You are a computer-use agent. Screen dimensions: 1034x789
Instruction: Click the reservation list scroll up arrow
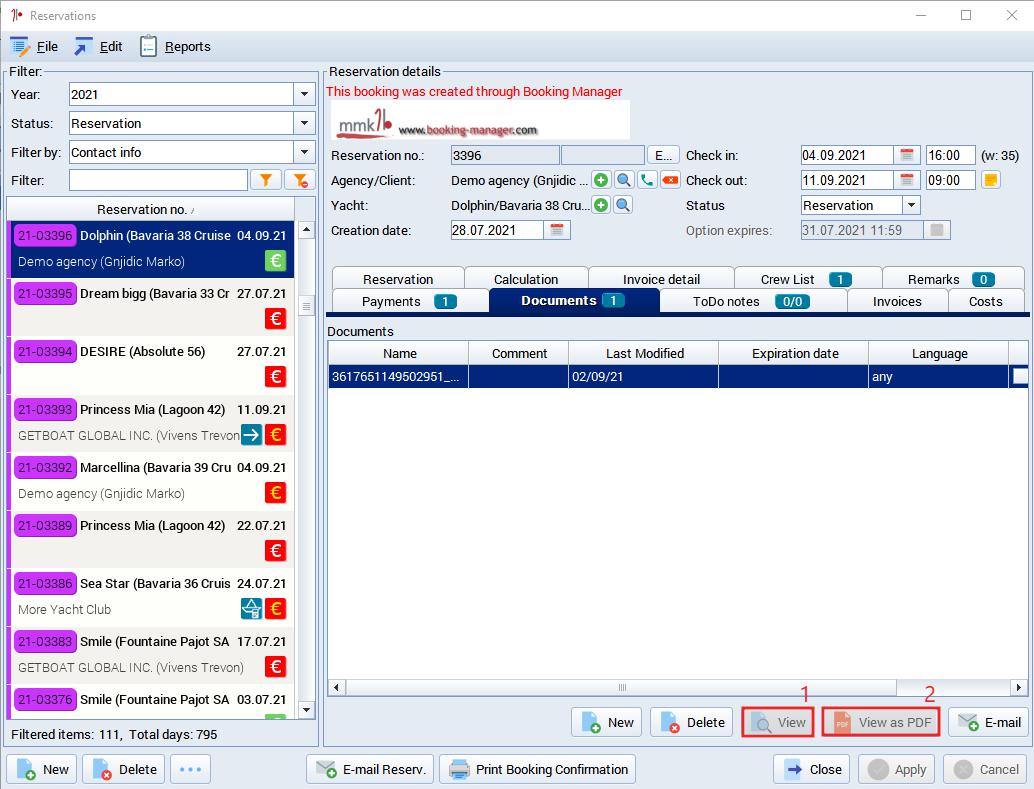click(x=306, y=230)
